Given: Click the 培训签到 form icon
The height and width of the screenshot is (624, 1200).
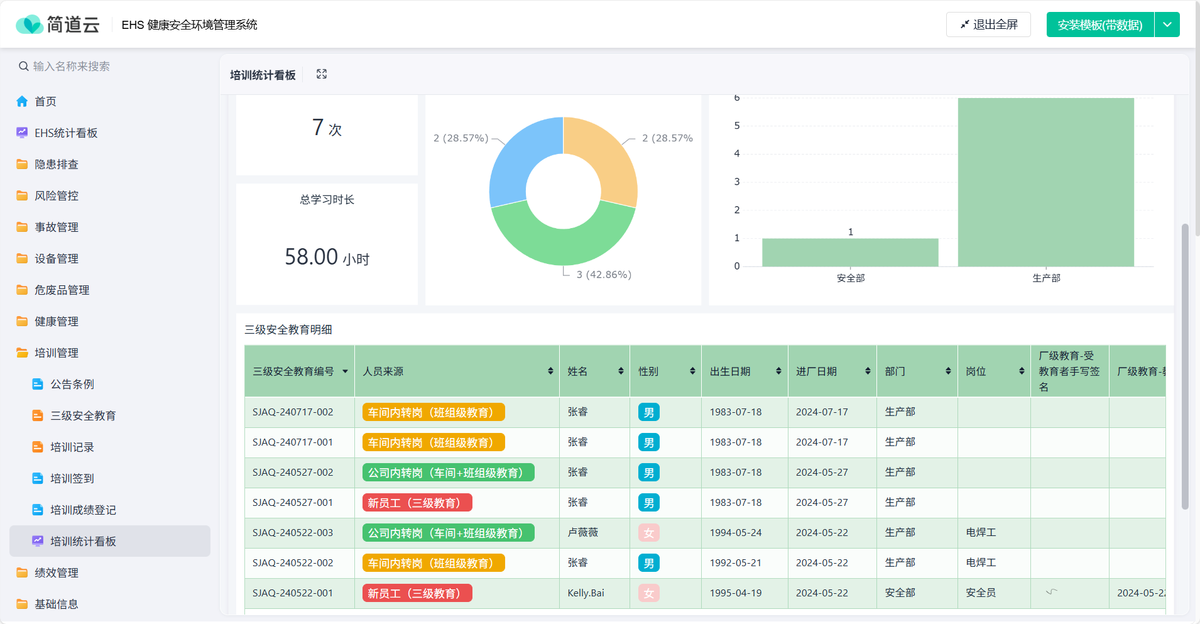Looking at the screenshot, I should coord(38,479).
